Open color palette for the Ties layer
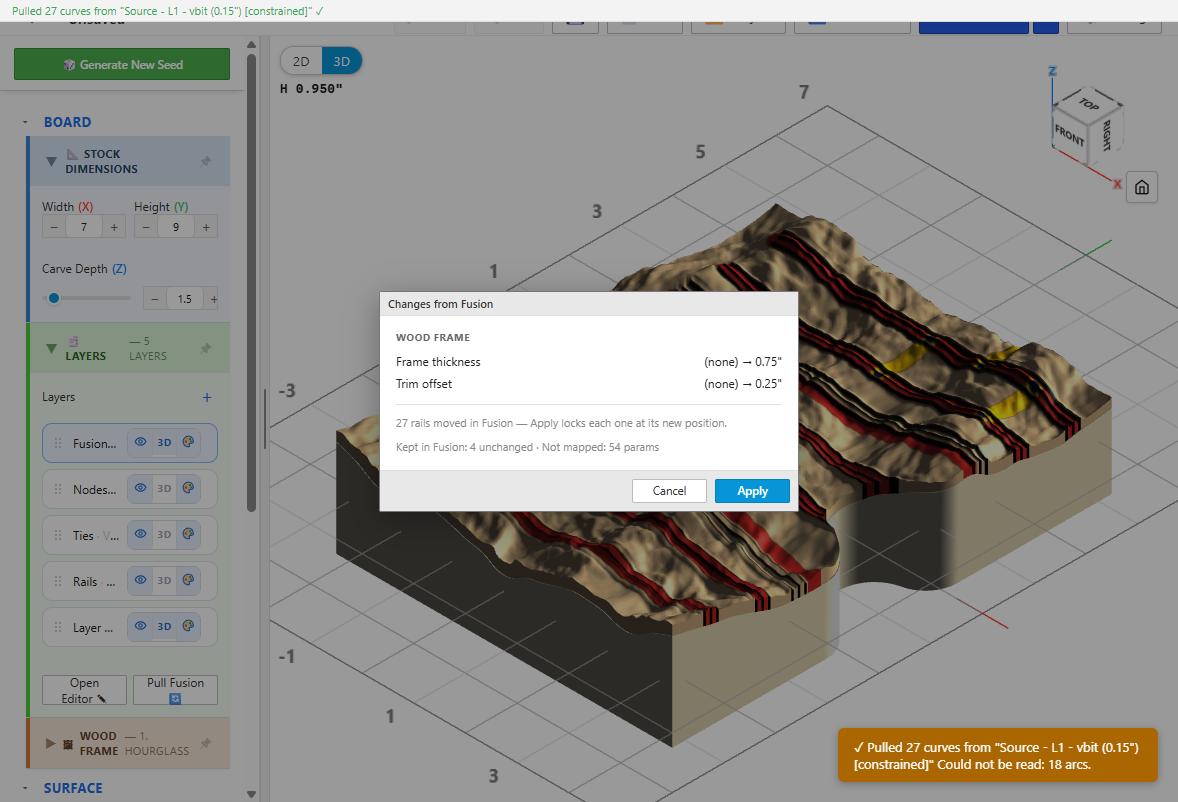Screen dimensions: 1178x802 click(x=189, y=534)
